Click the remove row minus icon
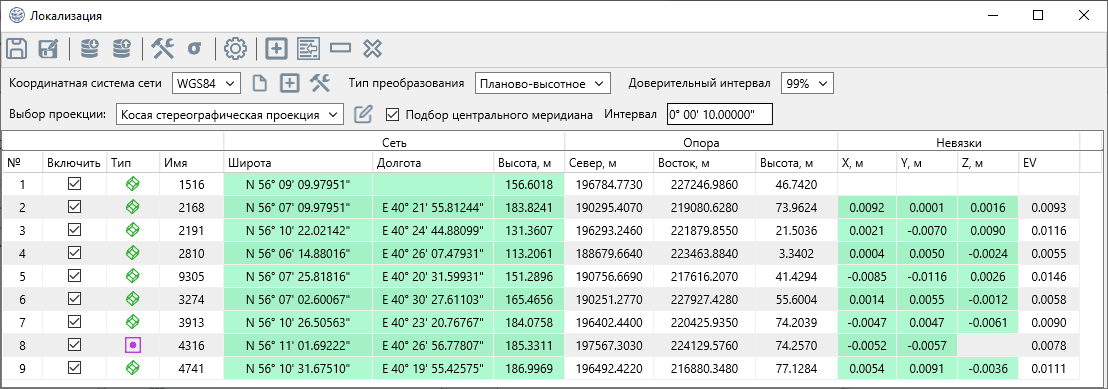1108x389 pixels. 341,49
